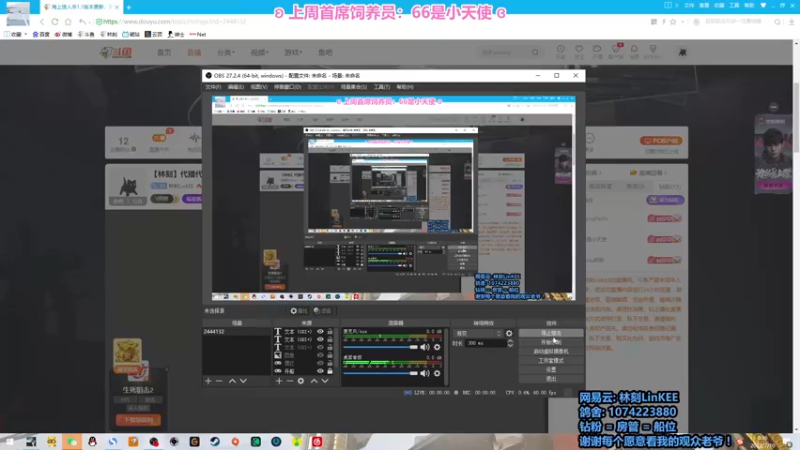800x450 pixels.
Task: Click OBS source Properties button with gear
Action: [298, 311]
